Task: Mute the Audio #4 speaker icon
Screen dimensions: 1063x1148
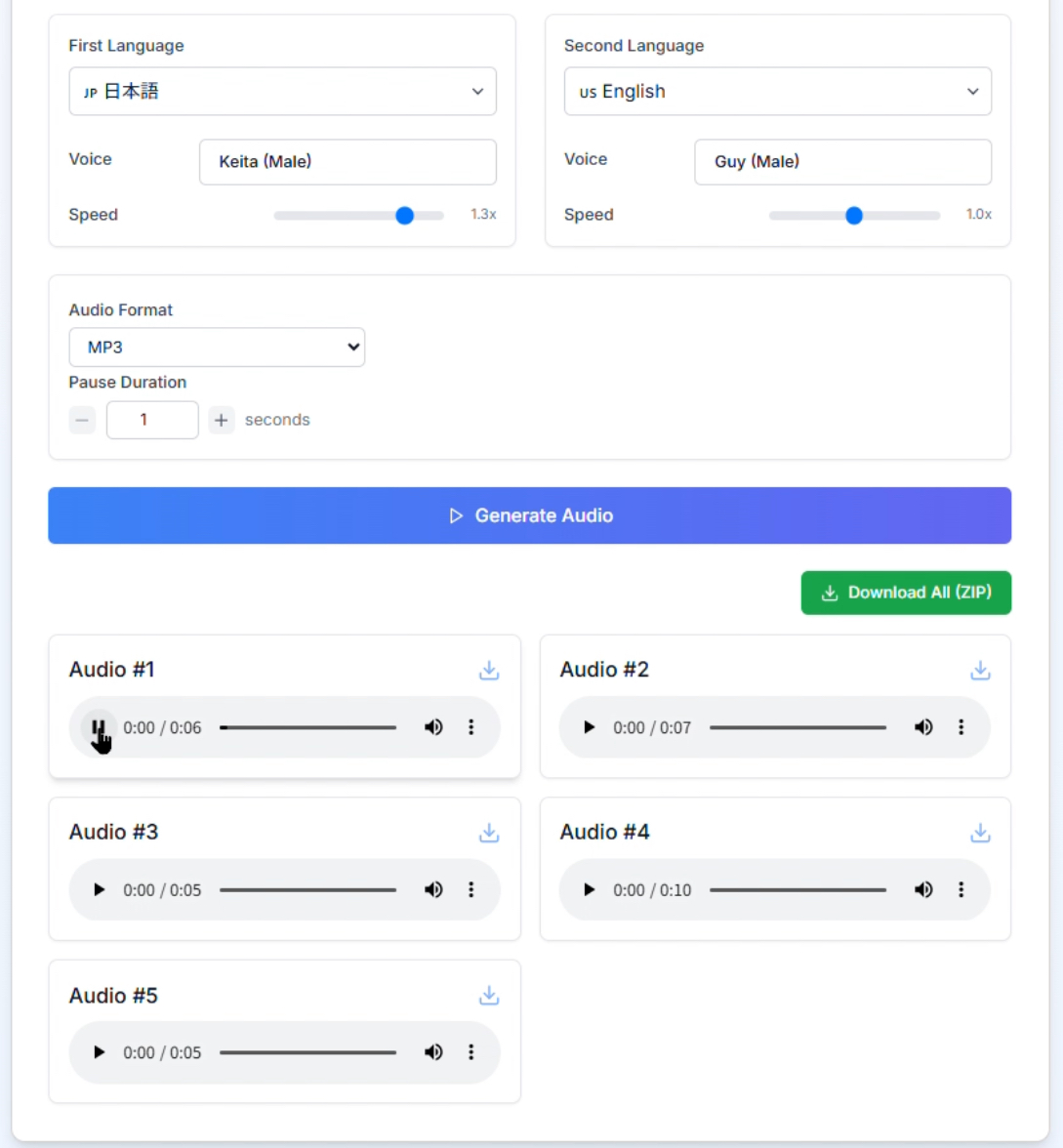Action: coord(923,889)
